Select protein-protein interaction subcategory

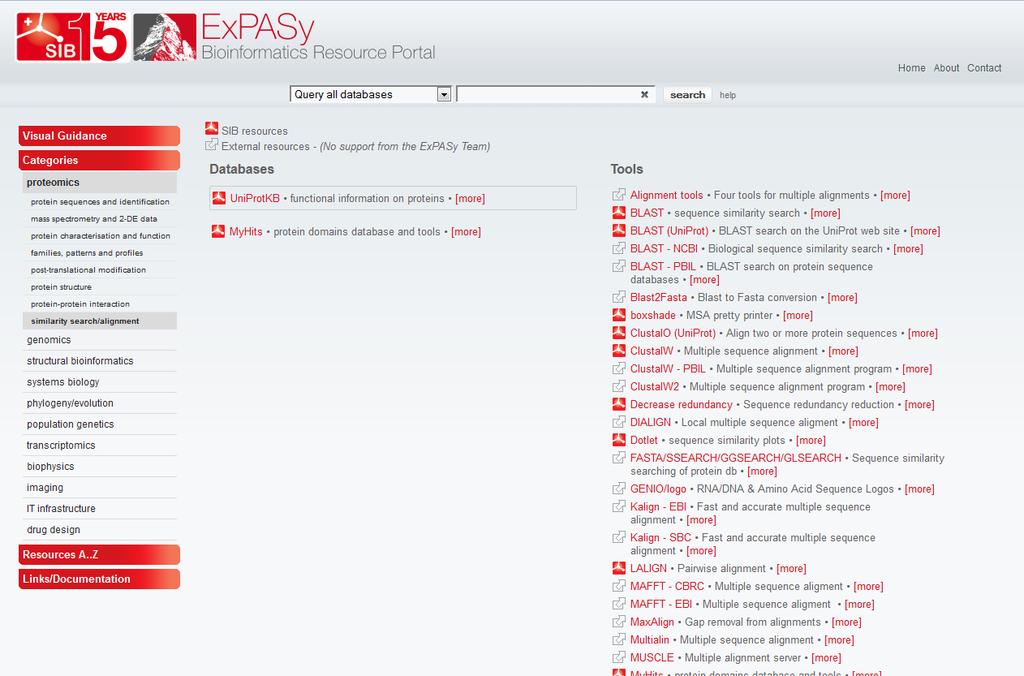tap(80, 304)
